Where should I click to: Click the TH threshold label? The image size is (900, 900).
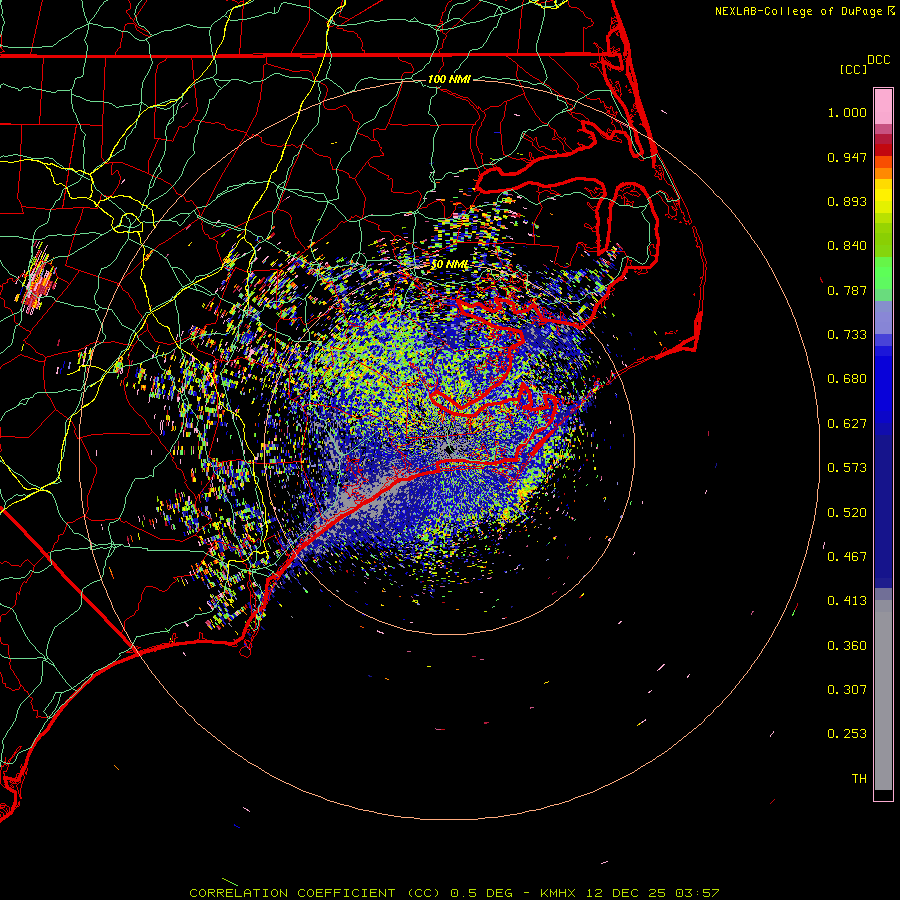859,779
